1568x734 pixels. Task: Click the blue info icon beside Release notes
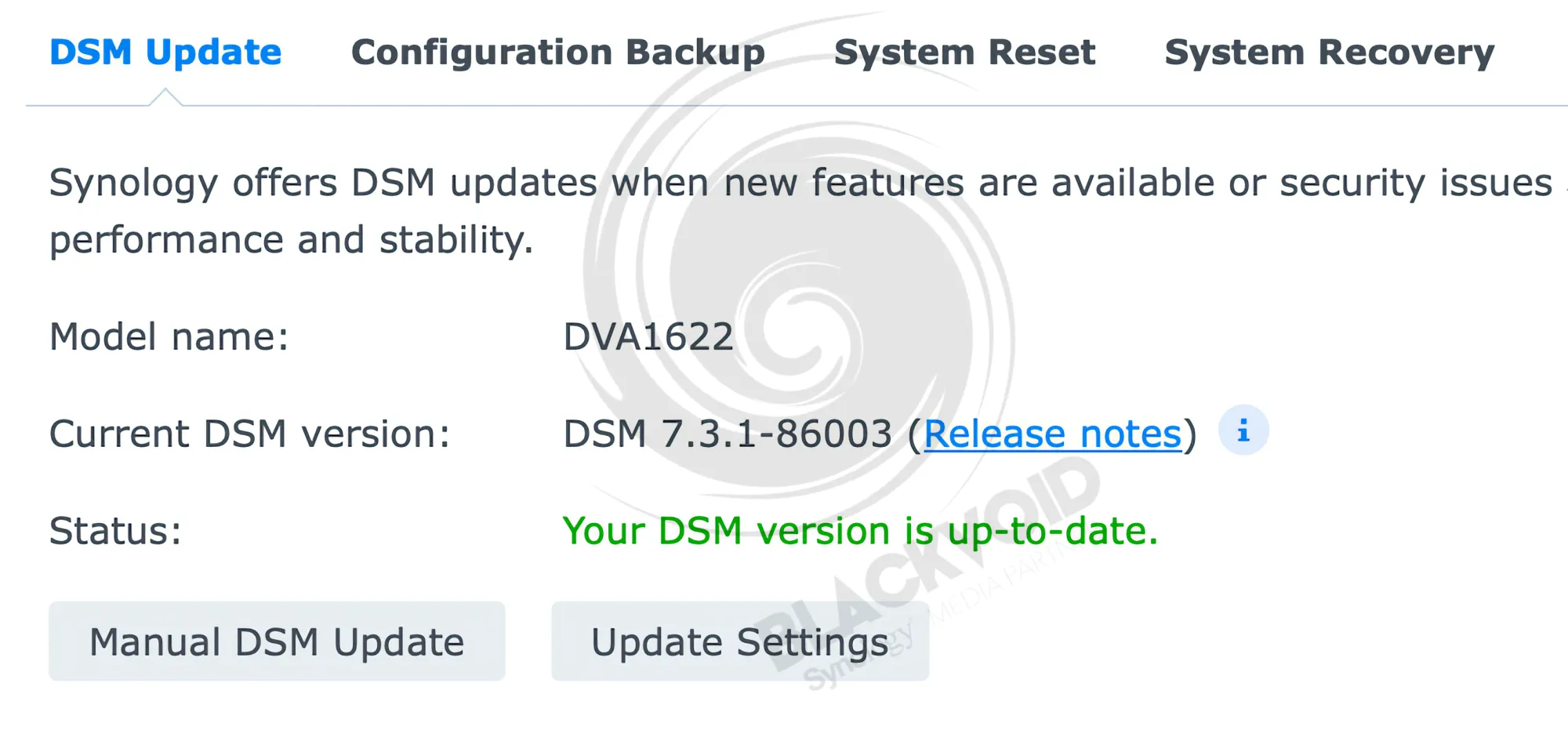[x=1243, y=431]
